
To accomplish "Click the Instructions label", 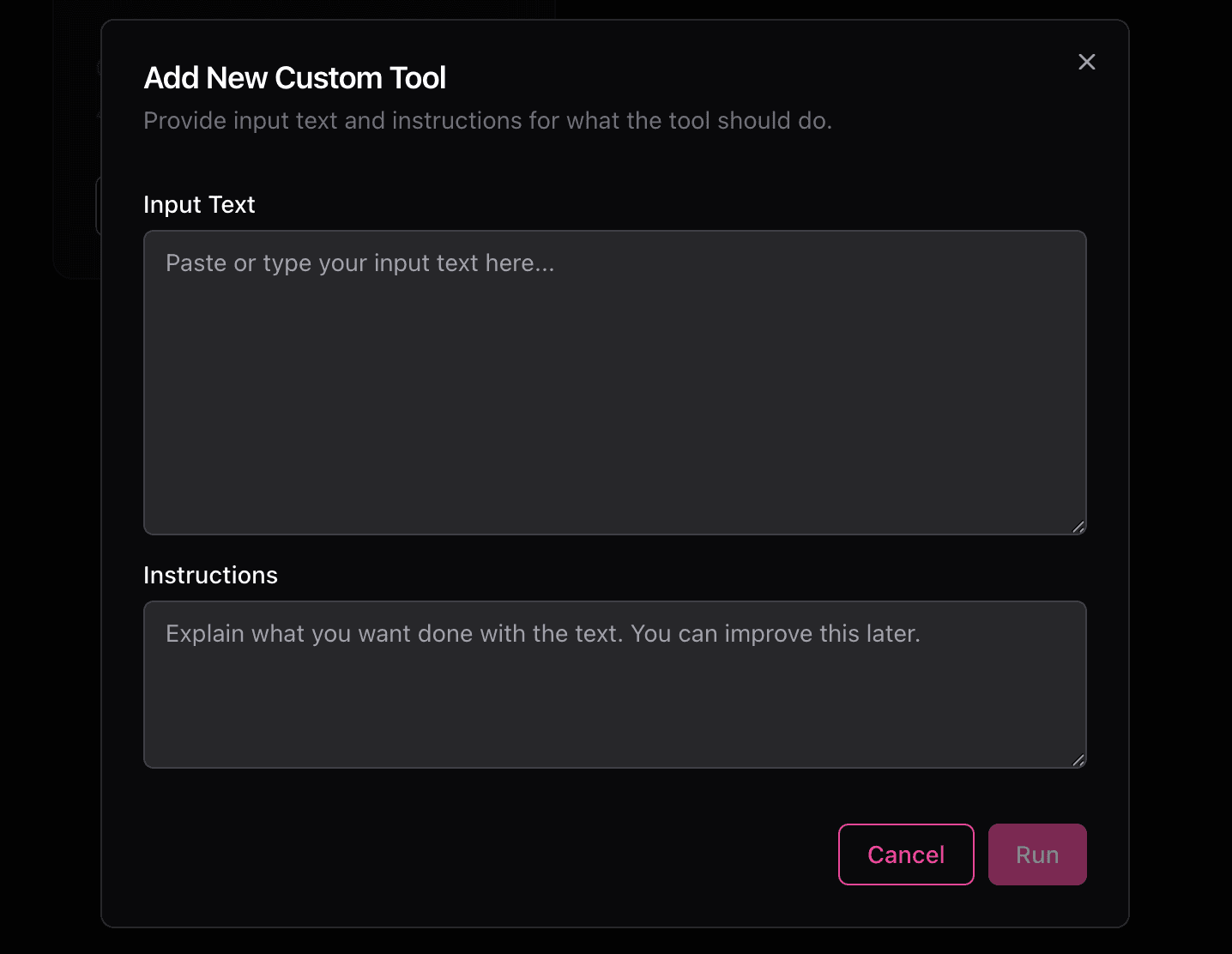I will [x=210, y=575].
